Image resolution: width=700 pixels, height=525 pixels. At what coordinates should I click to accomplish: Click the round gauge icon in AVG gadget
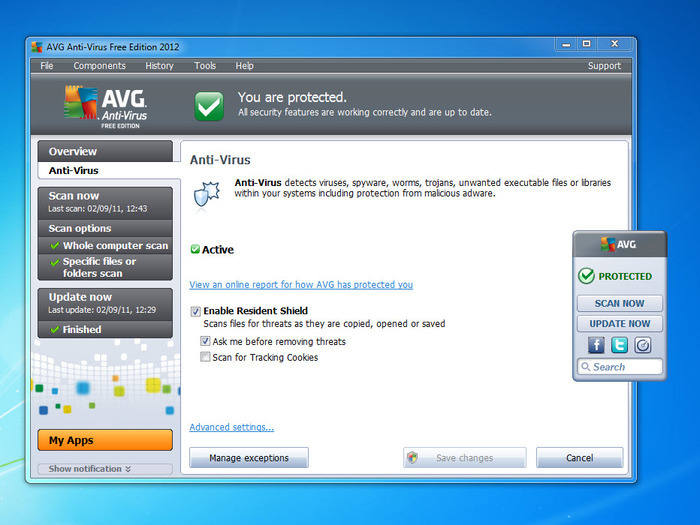pos(643,345)
